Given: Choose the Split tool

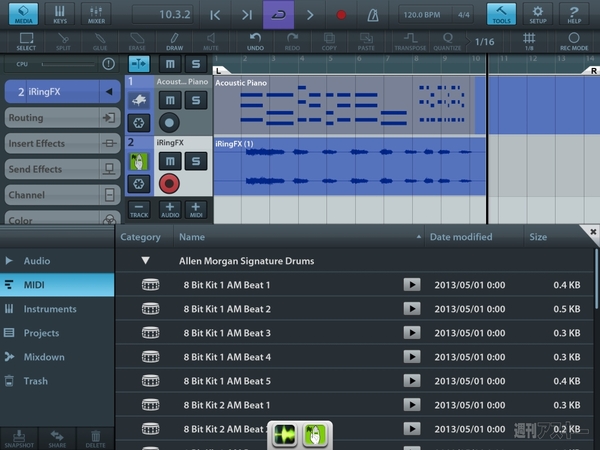Looking at the screenshot, I should click(x=63, y=41).
